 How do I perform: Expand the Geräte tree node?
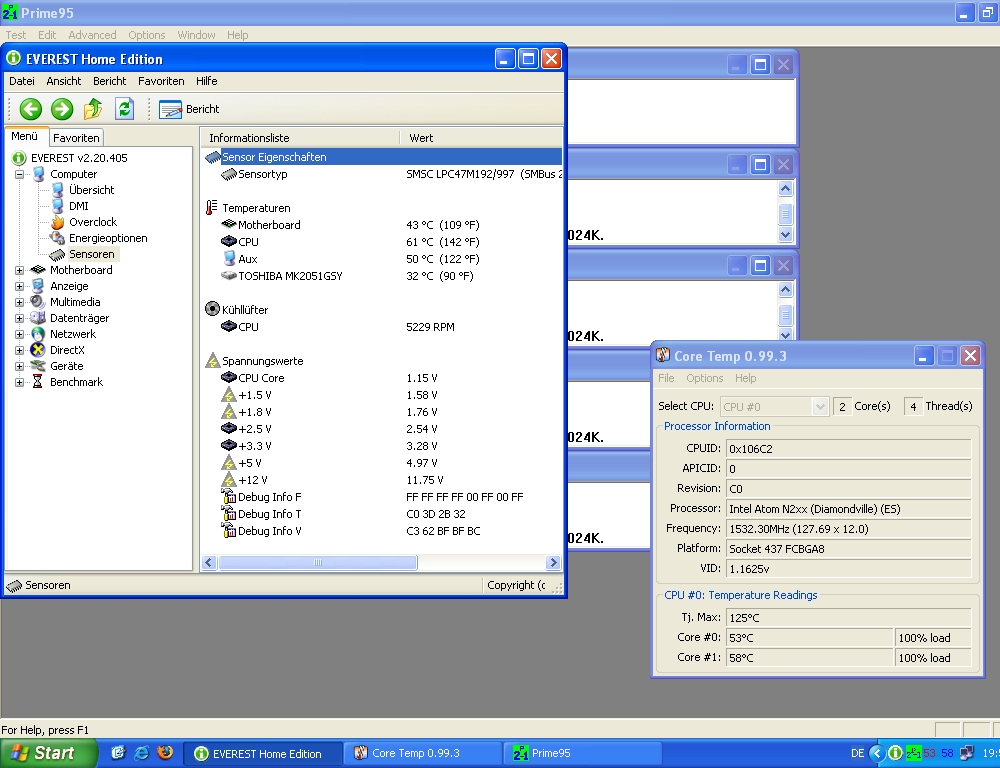point(19,366)
